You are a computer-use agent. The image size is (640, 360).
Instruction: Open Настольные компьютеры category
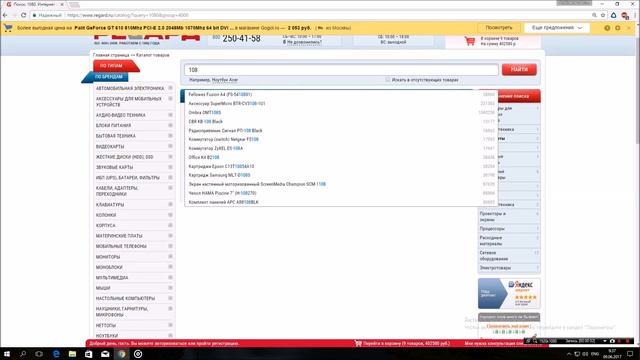coord(125,298)
